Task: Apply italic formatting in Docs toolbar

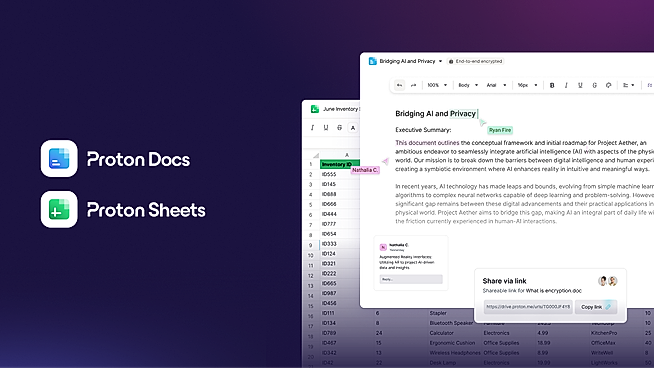Action: 566,85
